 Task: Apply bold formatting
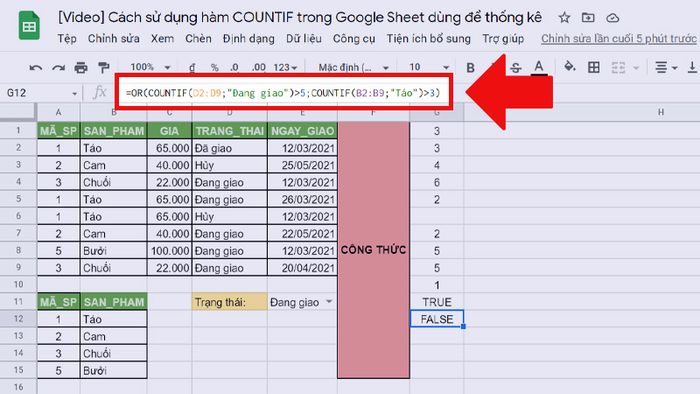[x=470, y=68]
